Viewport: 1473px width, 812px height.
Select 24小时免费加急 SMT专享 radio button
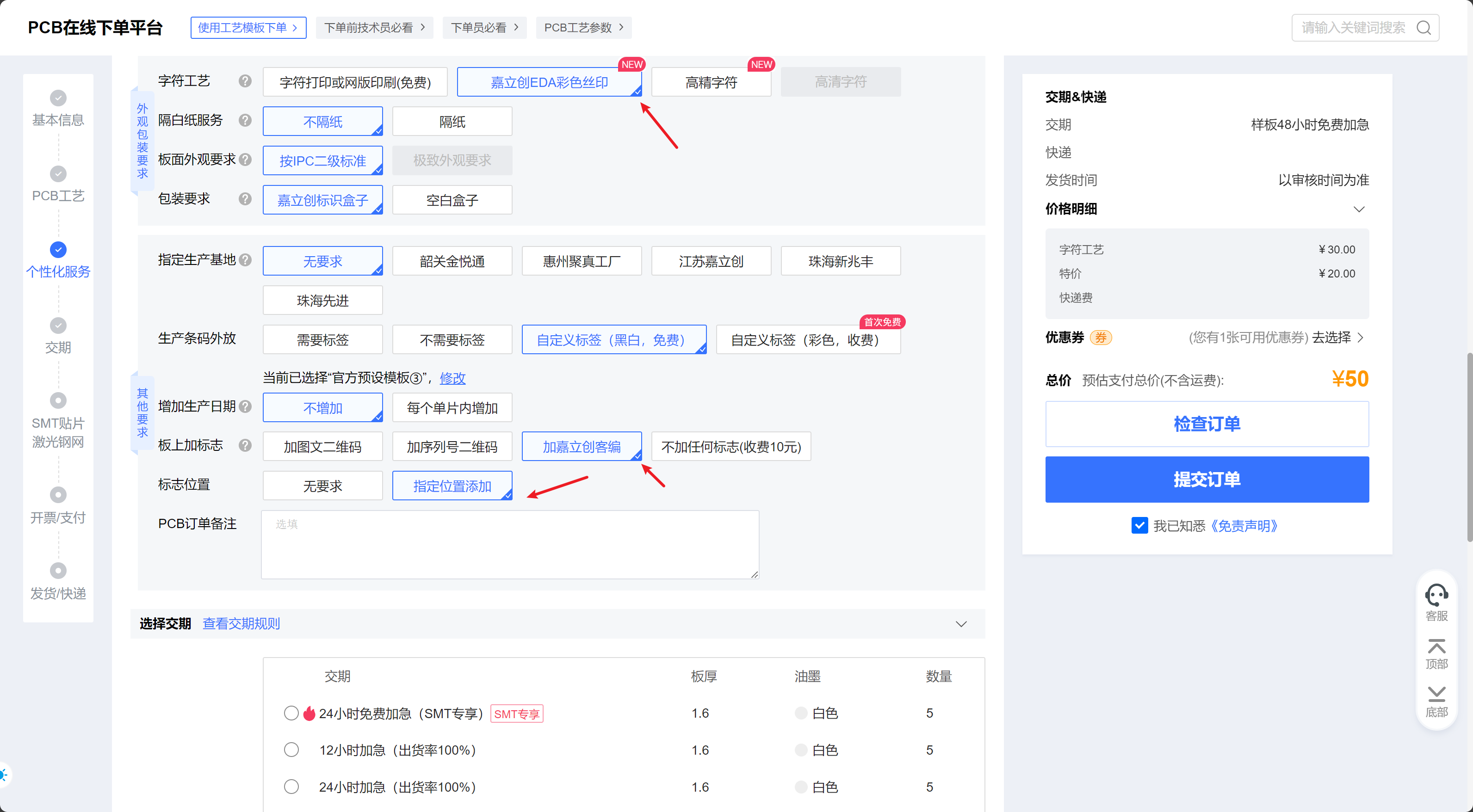(x=291, y=713)
